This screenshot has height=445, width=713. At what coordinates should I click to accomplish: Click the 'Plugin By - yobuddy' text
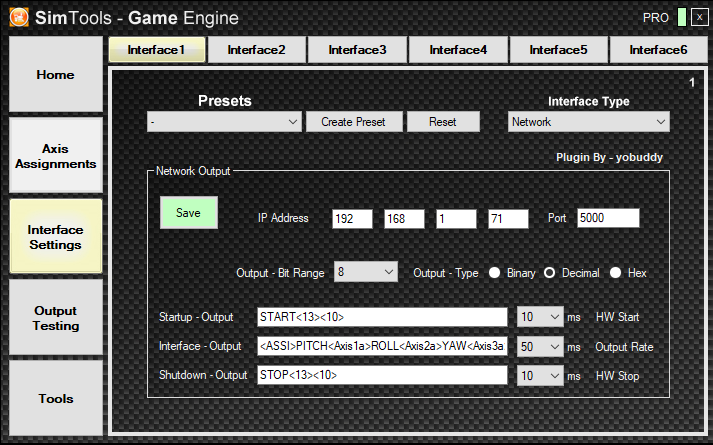pyautogui.click(x=609, y=157)
